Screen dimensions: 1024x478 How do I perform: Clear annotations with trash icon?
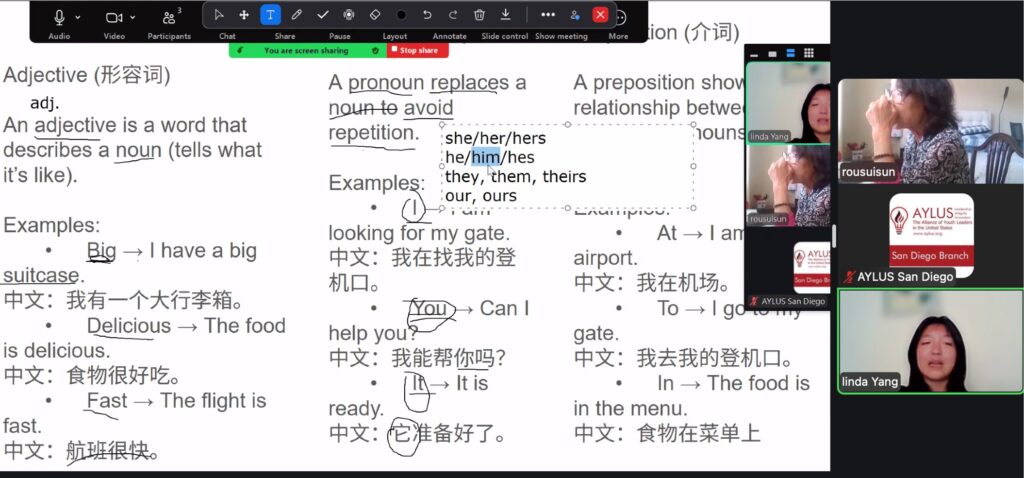point(479,15)
